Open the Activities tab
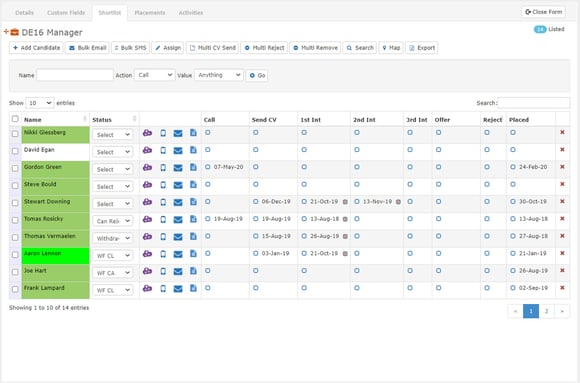The height and width of the screenshot is (383, 580). coord(191,13)
